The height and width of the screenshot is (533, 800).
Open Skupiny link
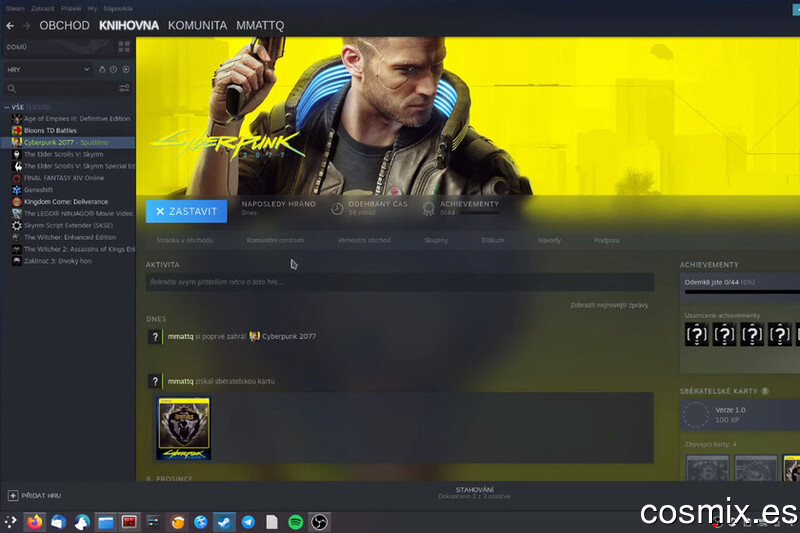pos(436,240)
